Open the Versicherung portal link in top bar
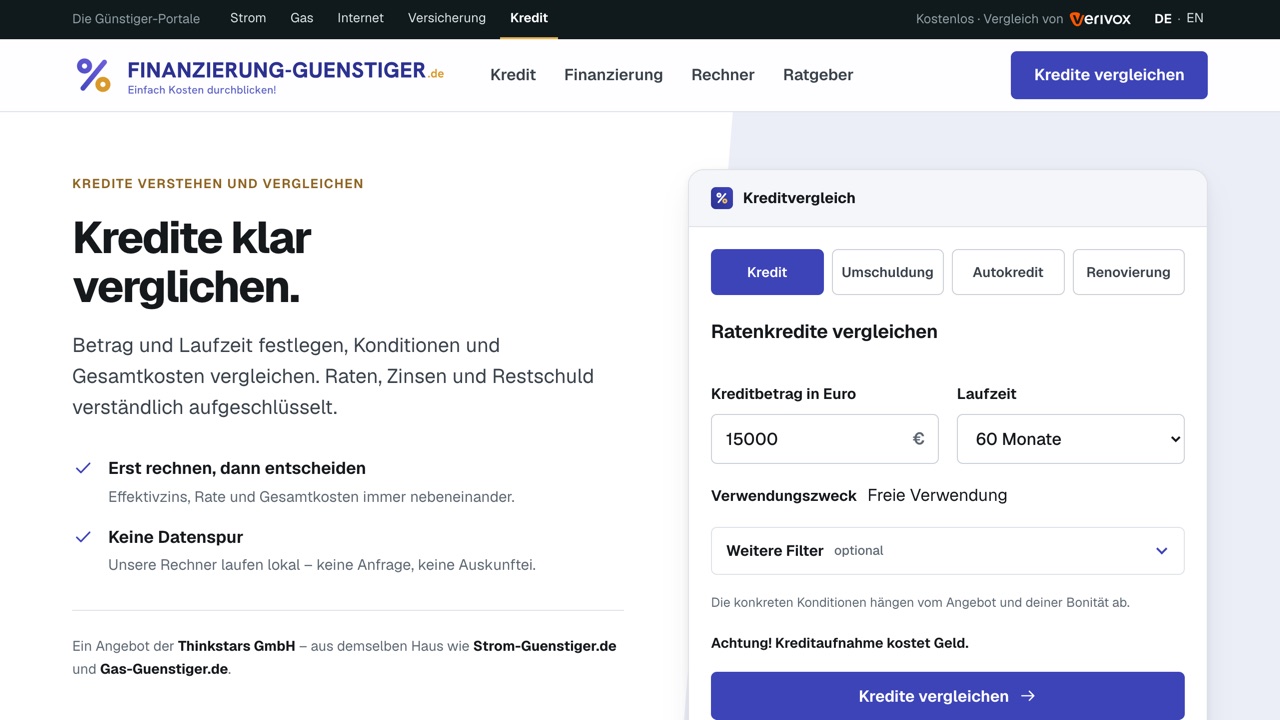The image size is (1280, 720). tap(447, 18)
